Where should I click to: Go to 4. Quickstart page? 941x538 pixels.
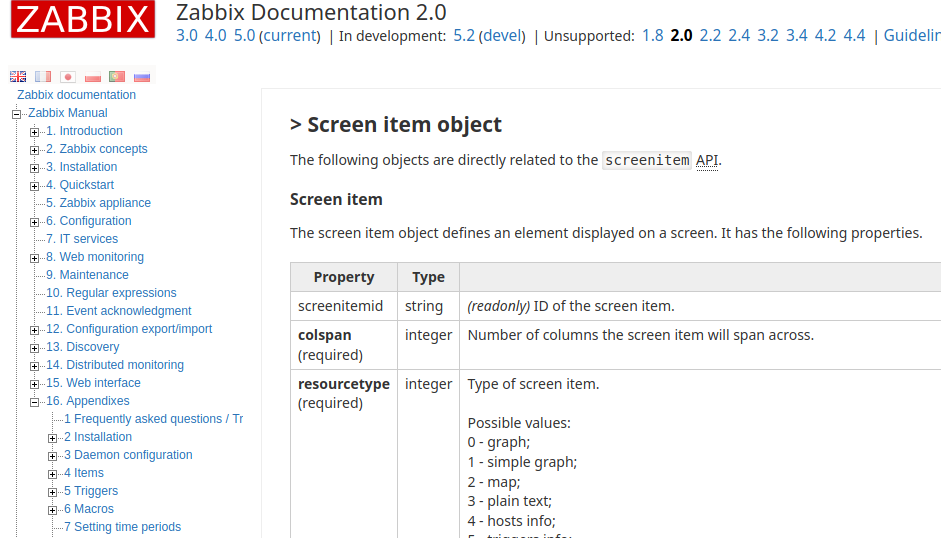pyautogui.click(x=80, y=185)
